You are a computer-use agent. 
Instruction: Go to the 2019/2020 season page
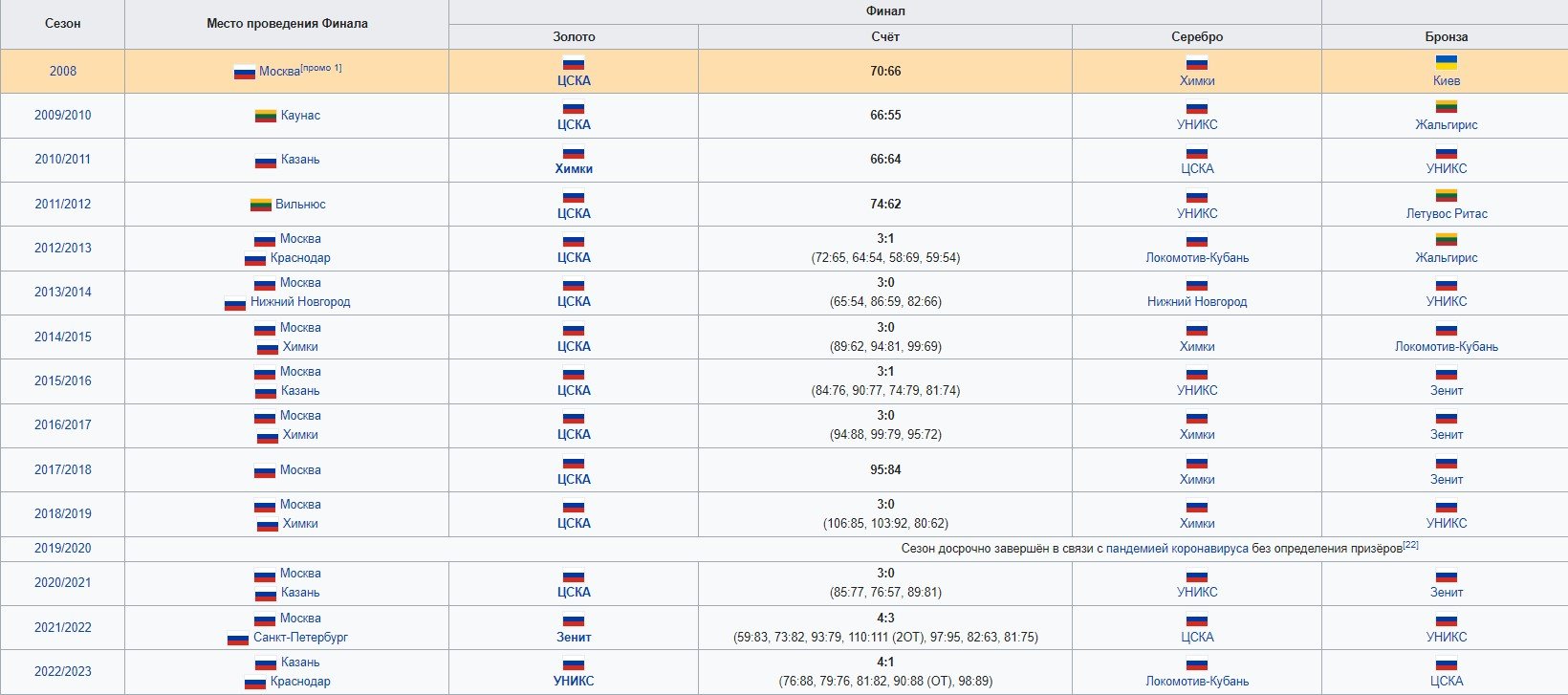tap(63, 549)
